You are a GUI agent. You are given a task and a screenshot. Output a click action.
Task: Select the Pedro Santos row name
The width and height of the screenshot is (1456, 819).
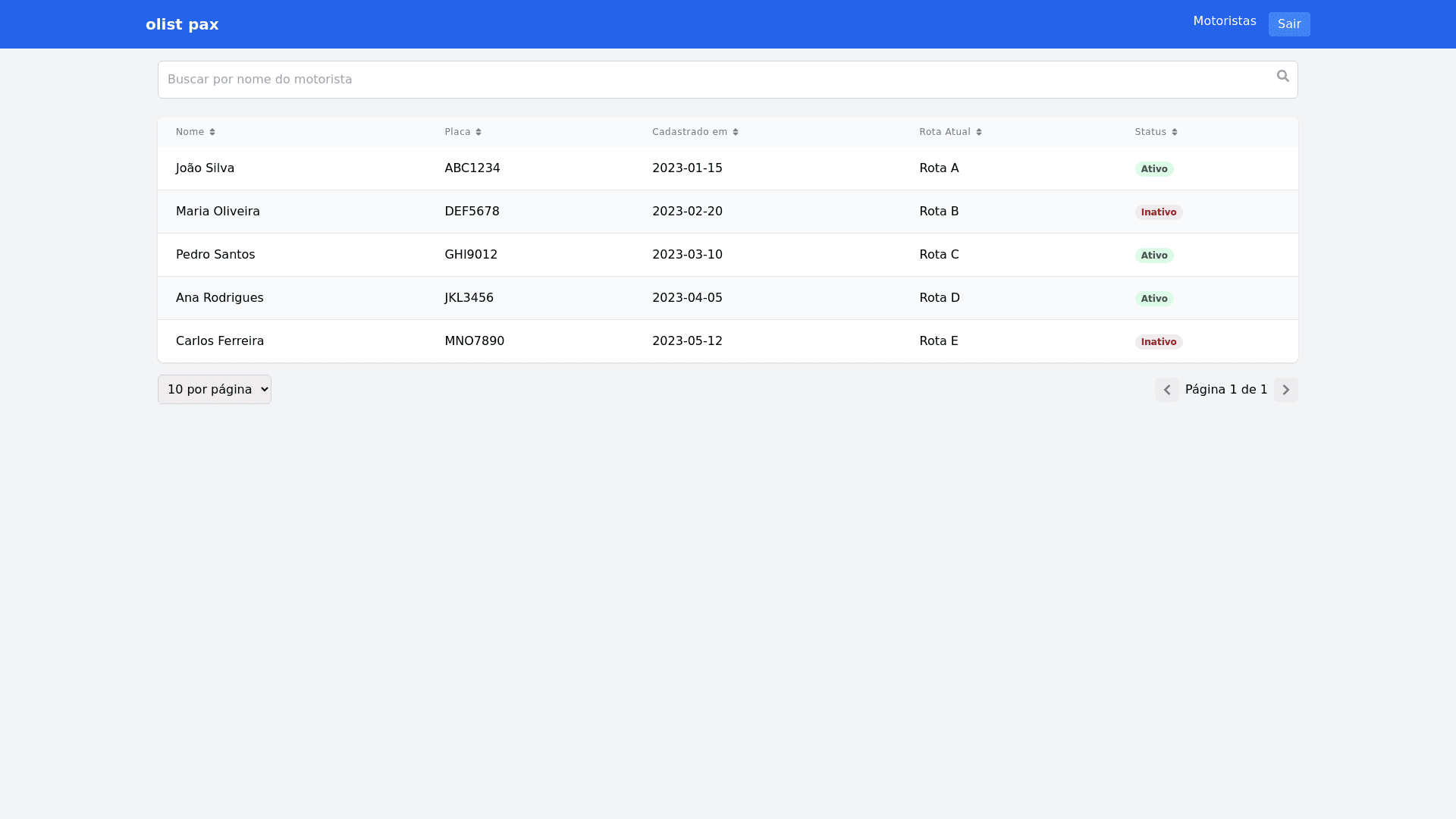215,255
